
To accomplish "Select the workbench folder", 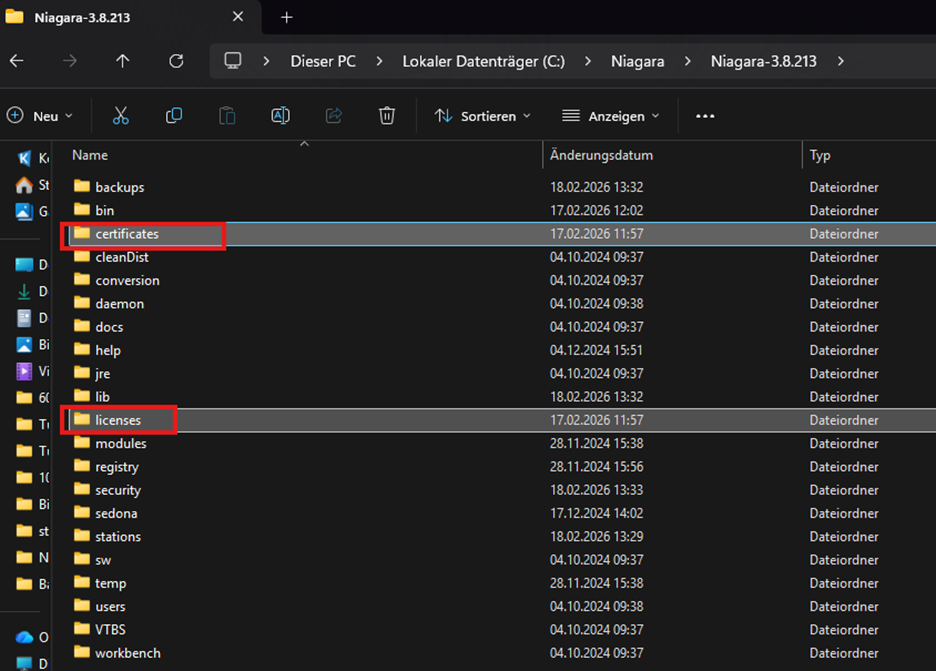I will [128, 653].
